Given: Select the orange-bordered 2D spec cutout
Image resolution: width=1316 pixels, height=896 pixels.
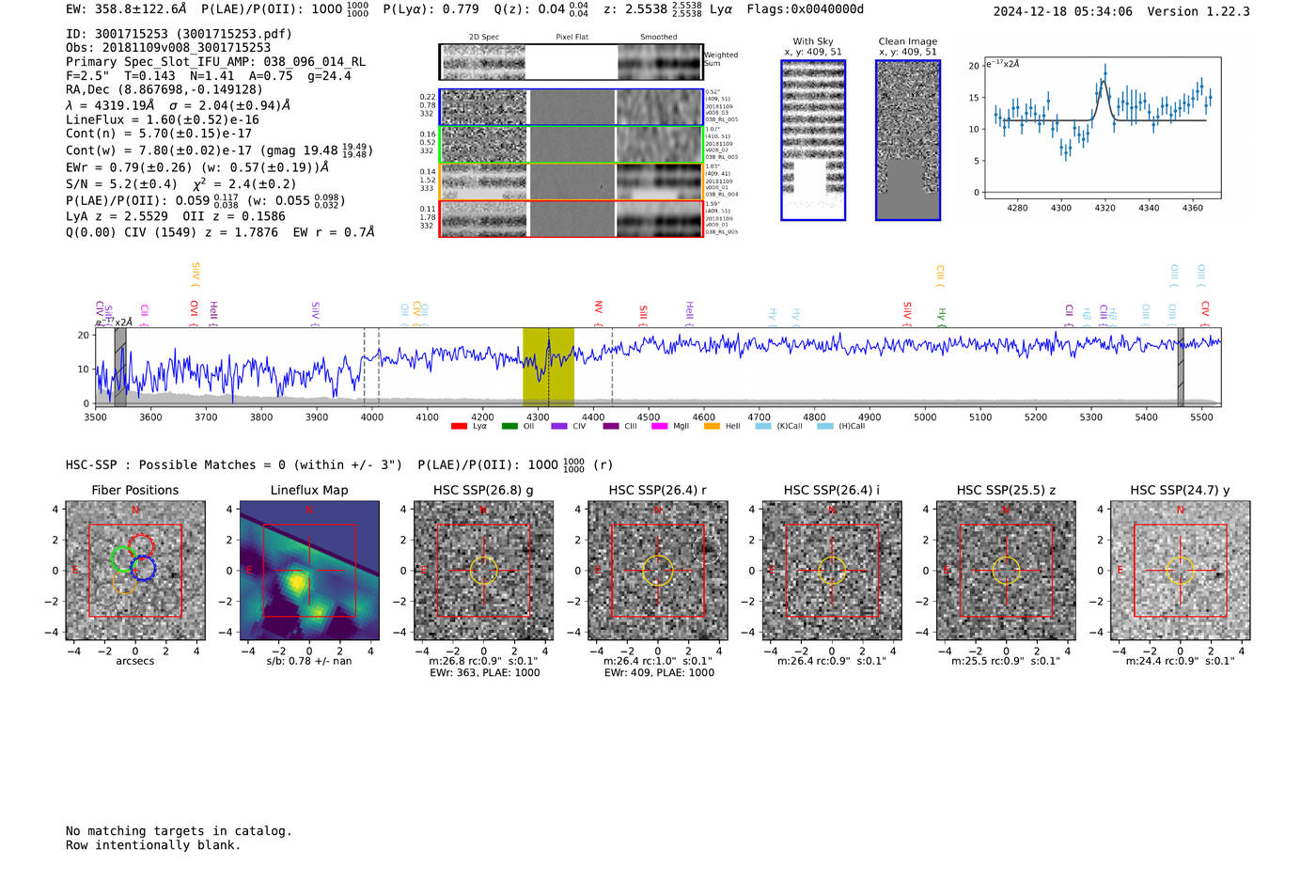Looking at the screenshot, I should click(483, 181).
